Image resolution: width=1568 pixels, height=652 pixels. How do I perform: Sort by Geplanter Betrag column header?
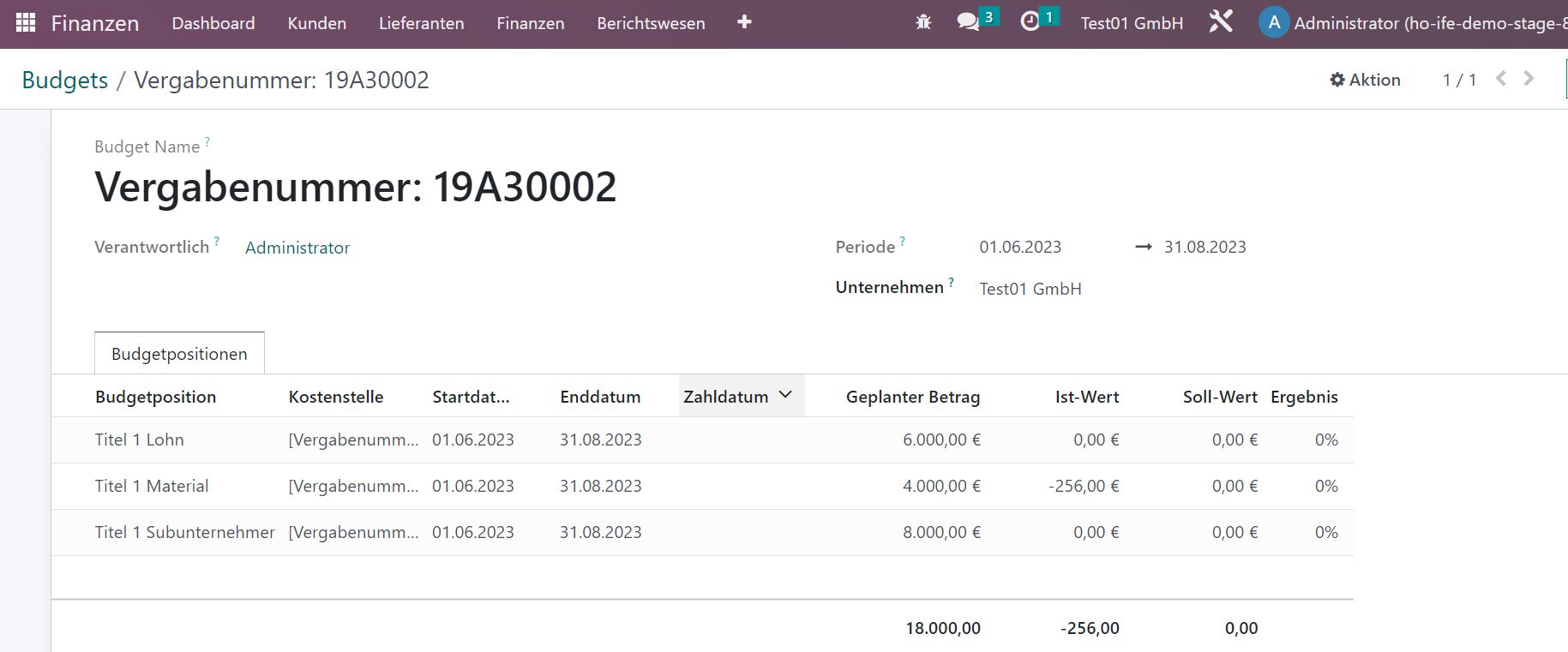pos(912,397)
